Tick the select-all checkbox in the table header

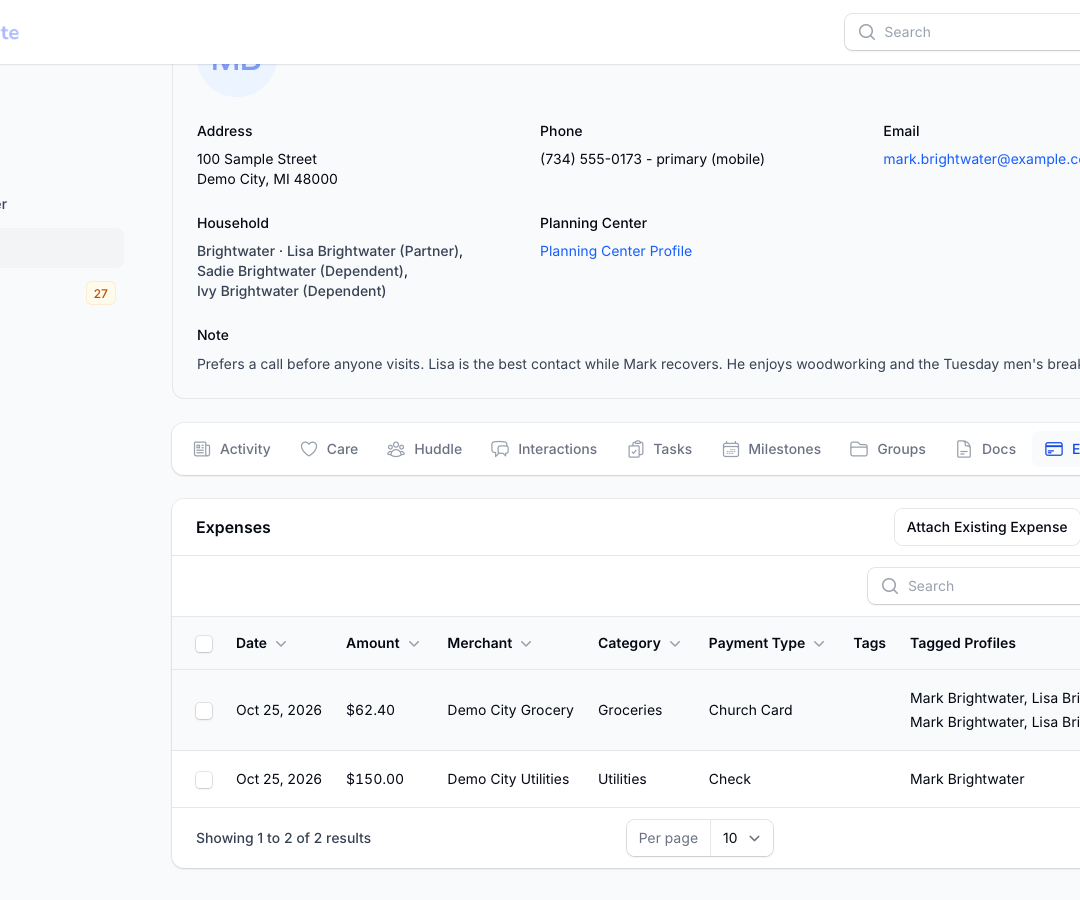(x=204, y=644)
